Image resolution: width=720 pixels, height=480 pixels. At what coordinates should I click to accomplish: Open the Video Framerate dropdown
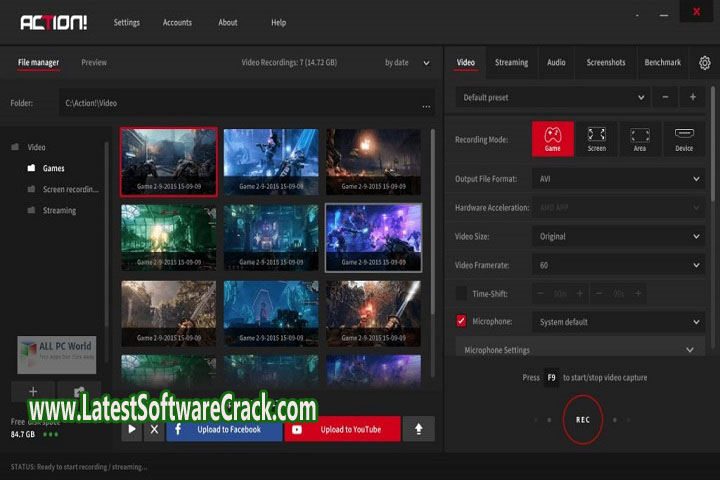point(619,265)
